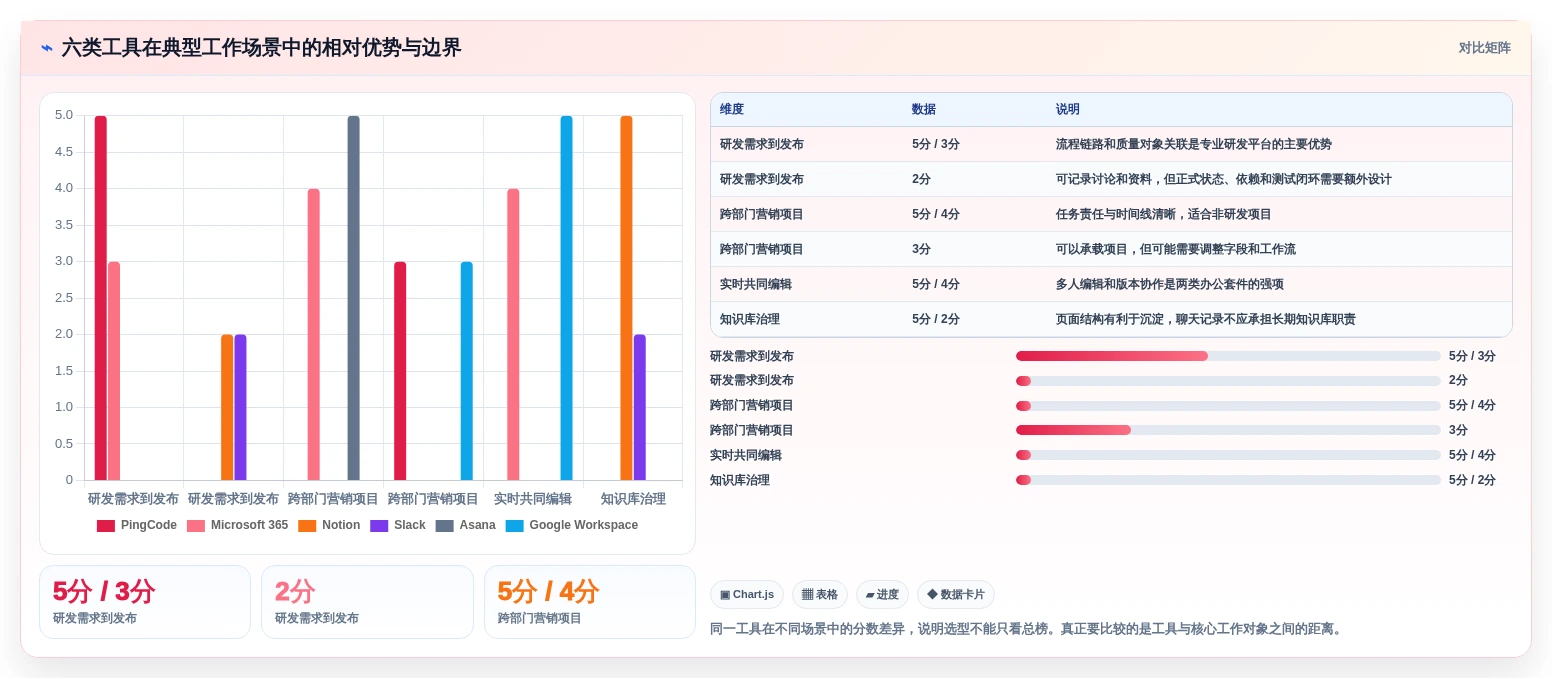The image size is (1552, 678).
Task: Toggle the Slack legend entry
Action: point(398,526)
